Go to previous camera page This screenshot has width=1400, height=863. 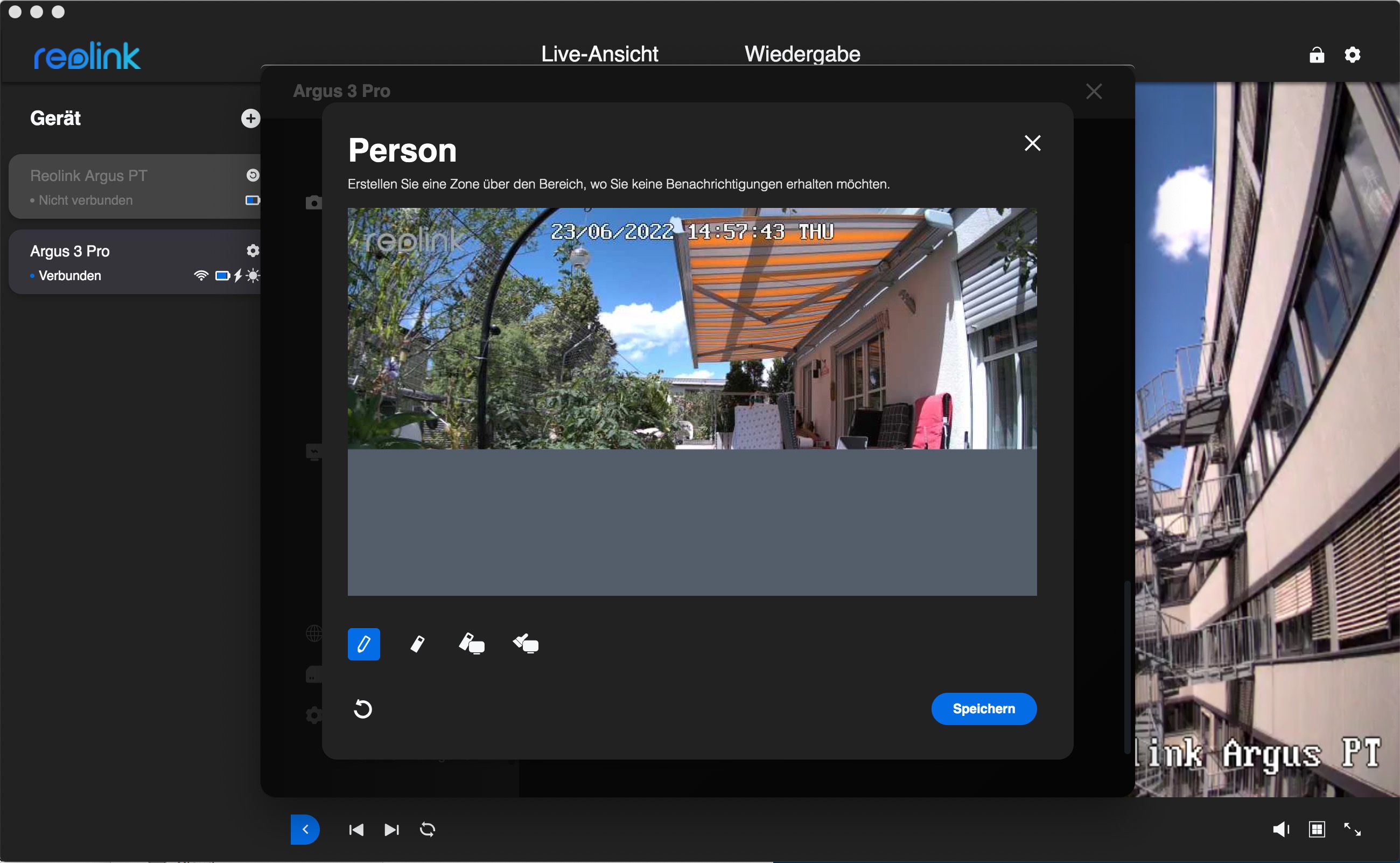tap(356, 829)
